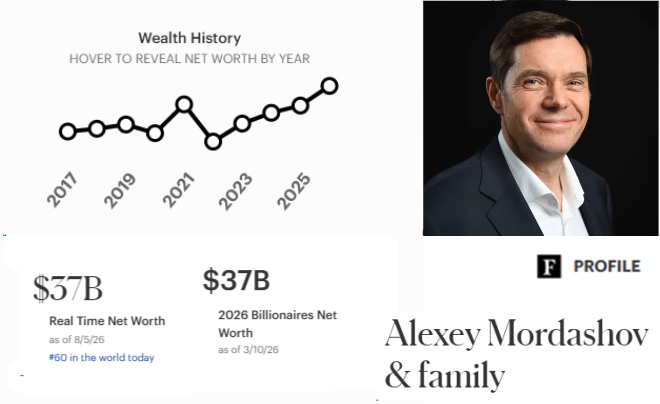Screen dimensions: 660x404
Task: Select the 2023 wealth data point
Action: click(x=242, y=124)
